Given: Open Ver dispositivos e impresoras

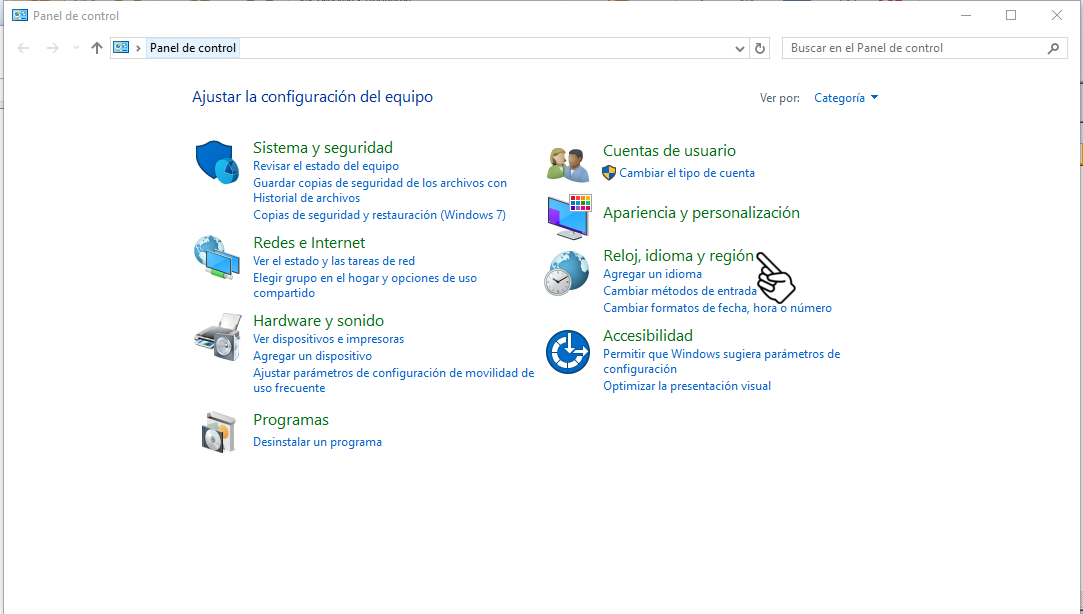Looking at the screenshot, I should [x=328, y=339].
